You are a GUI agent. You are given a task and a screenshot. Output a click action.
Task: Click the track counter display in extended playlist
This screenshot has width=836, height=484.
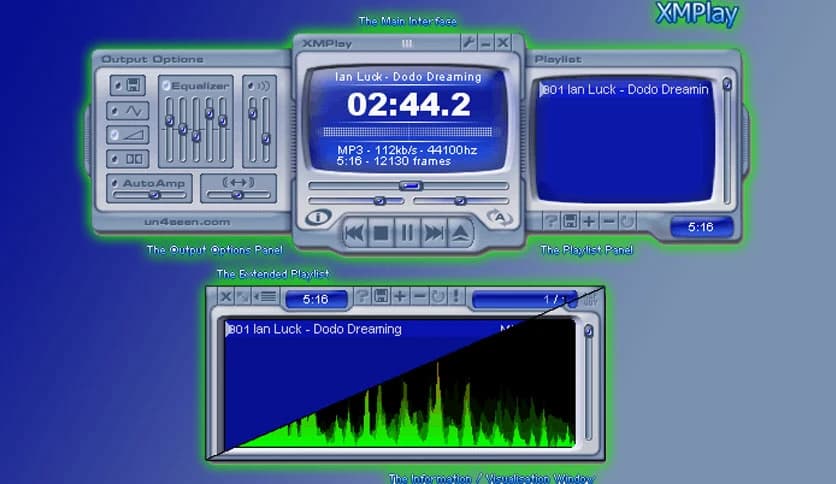pyautogui.click(x=524, y=300)
